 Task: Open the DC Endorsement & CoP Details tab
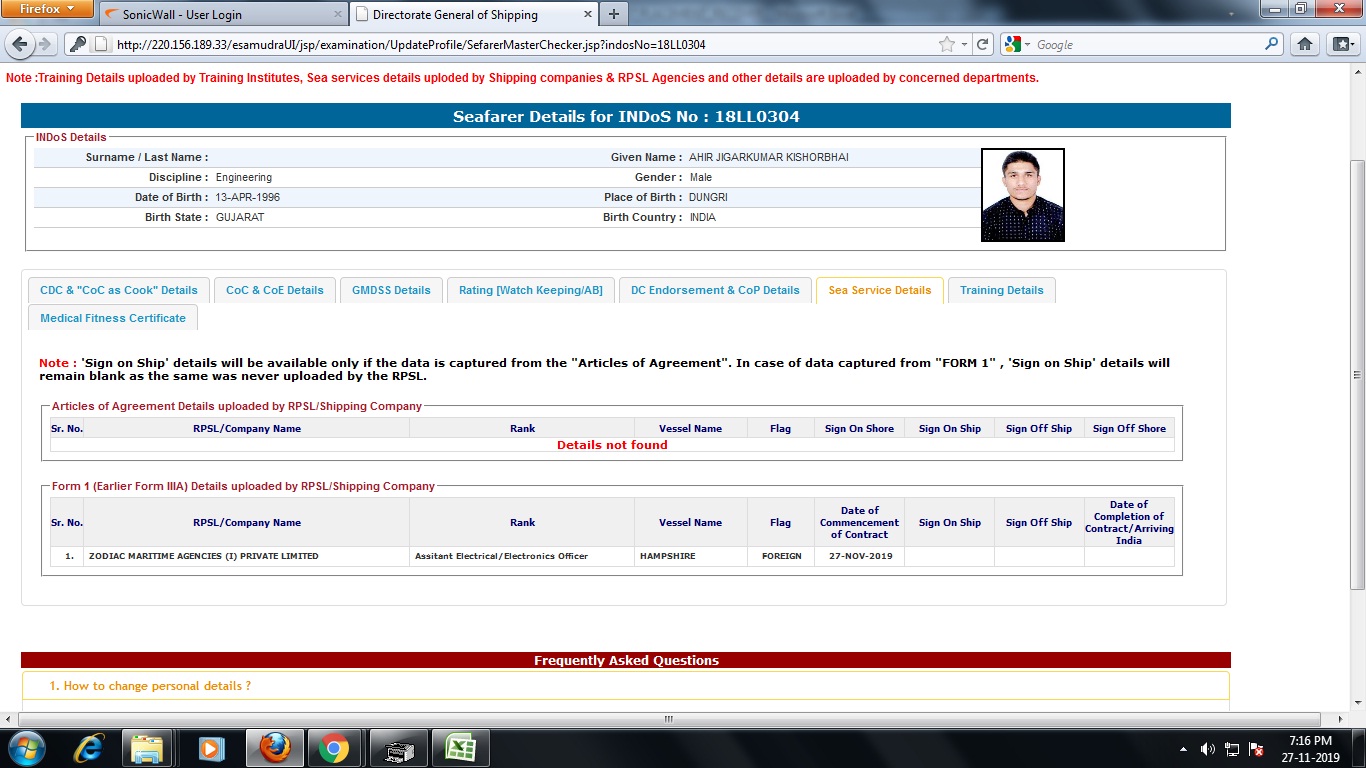point(715,290)
